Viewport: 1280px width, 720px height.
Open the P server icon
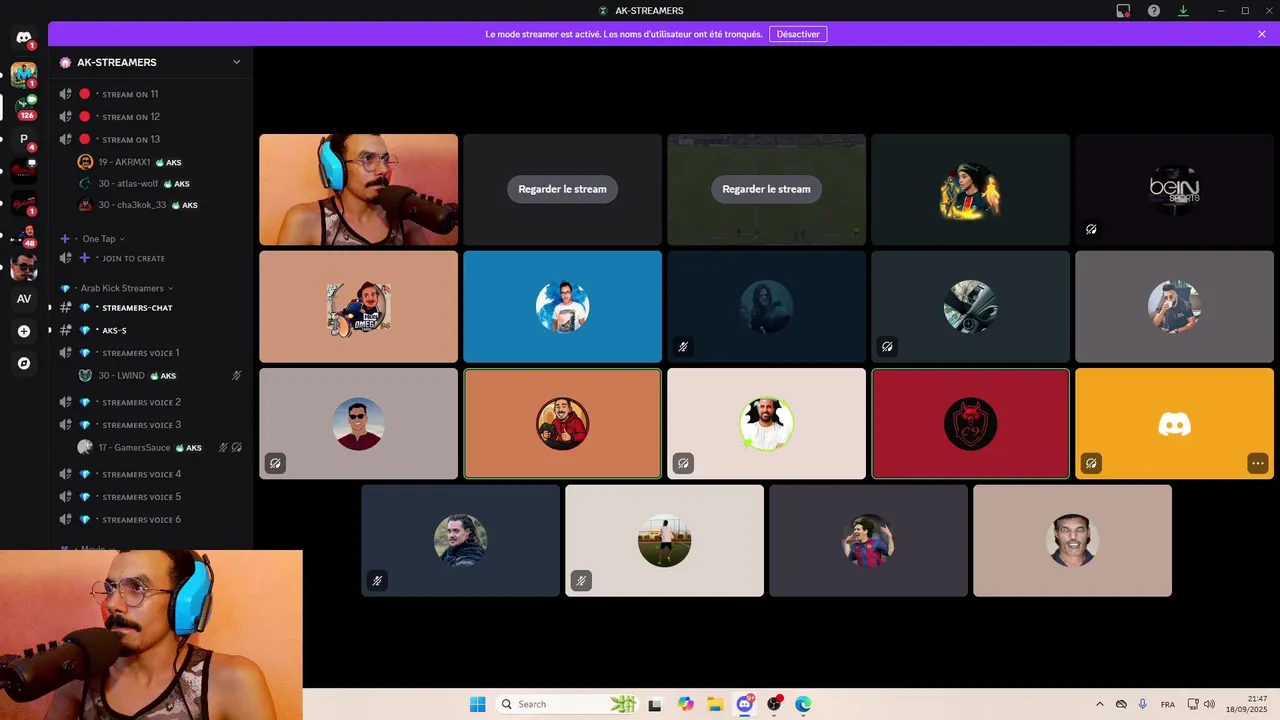(24, 139)
